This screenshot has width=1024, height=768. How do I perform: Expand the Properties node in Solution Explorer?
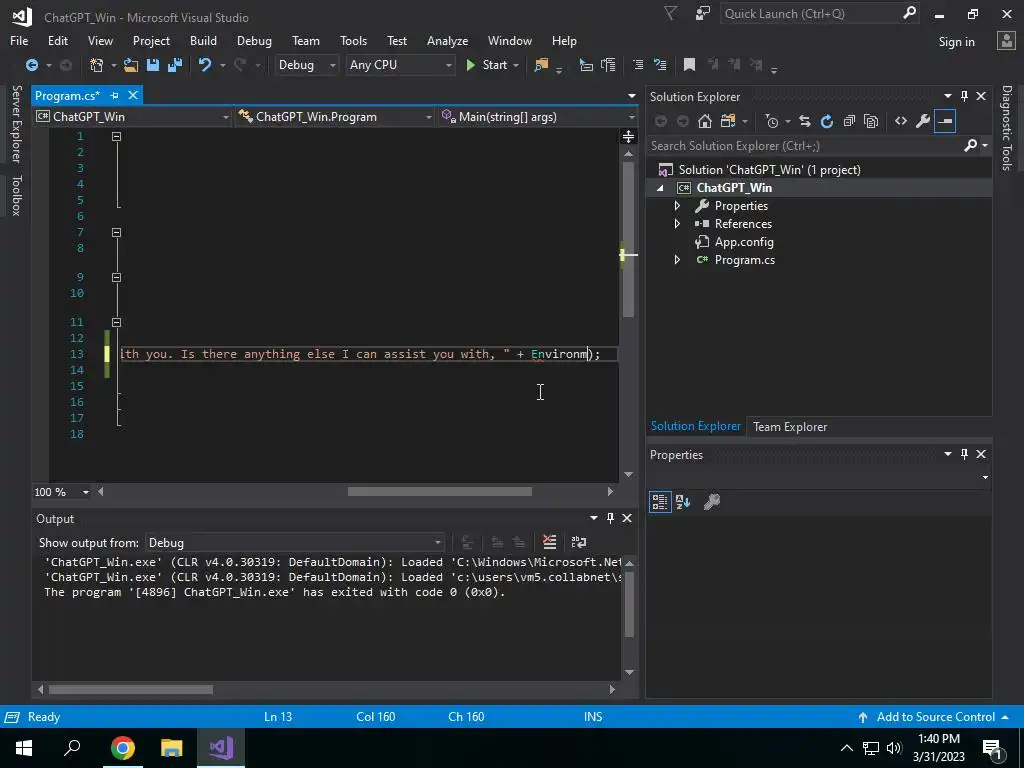click(x=677, y=206)
